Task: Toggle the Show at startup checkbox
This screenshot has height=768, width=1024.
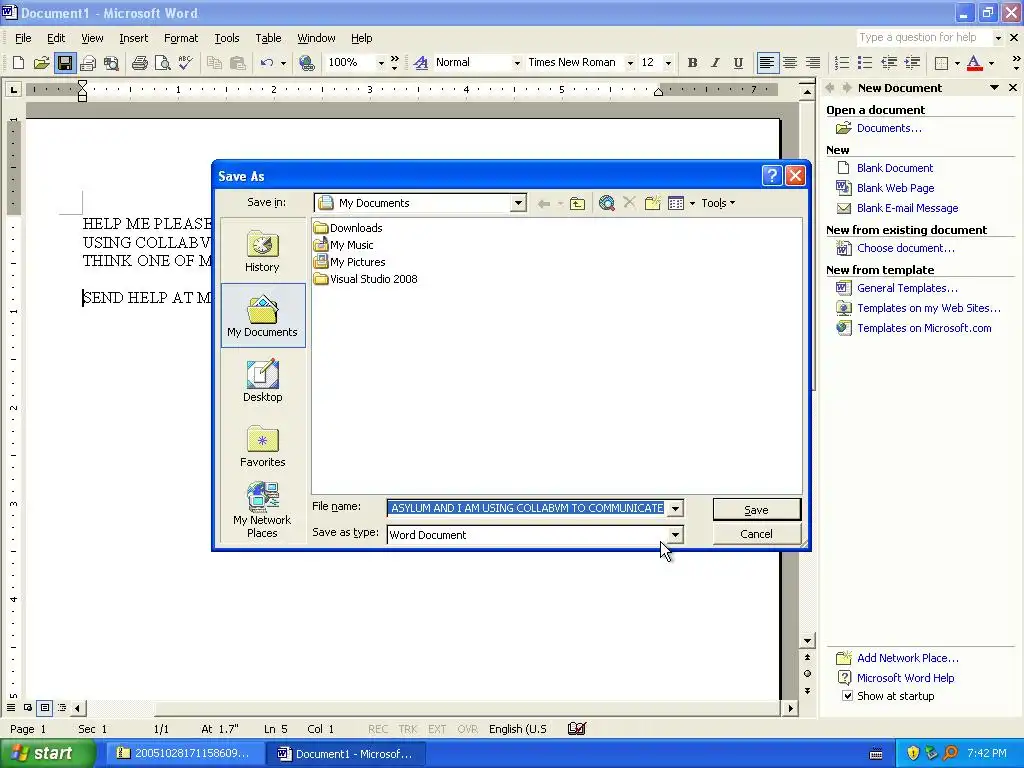Action: point(847,696)
